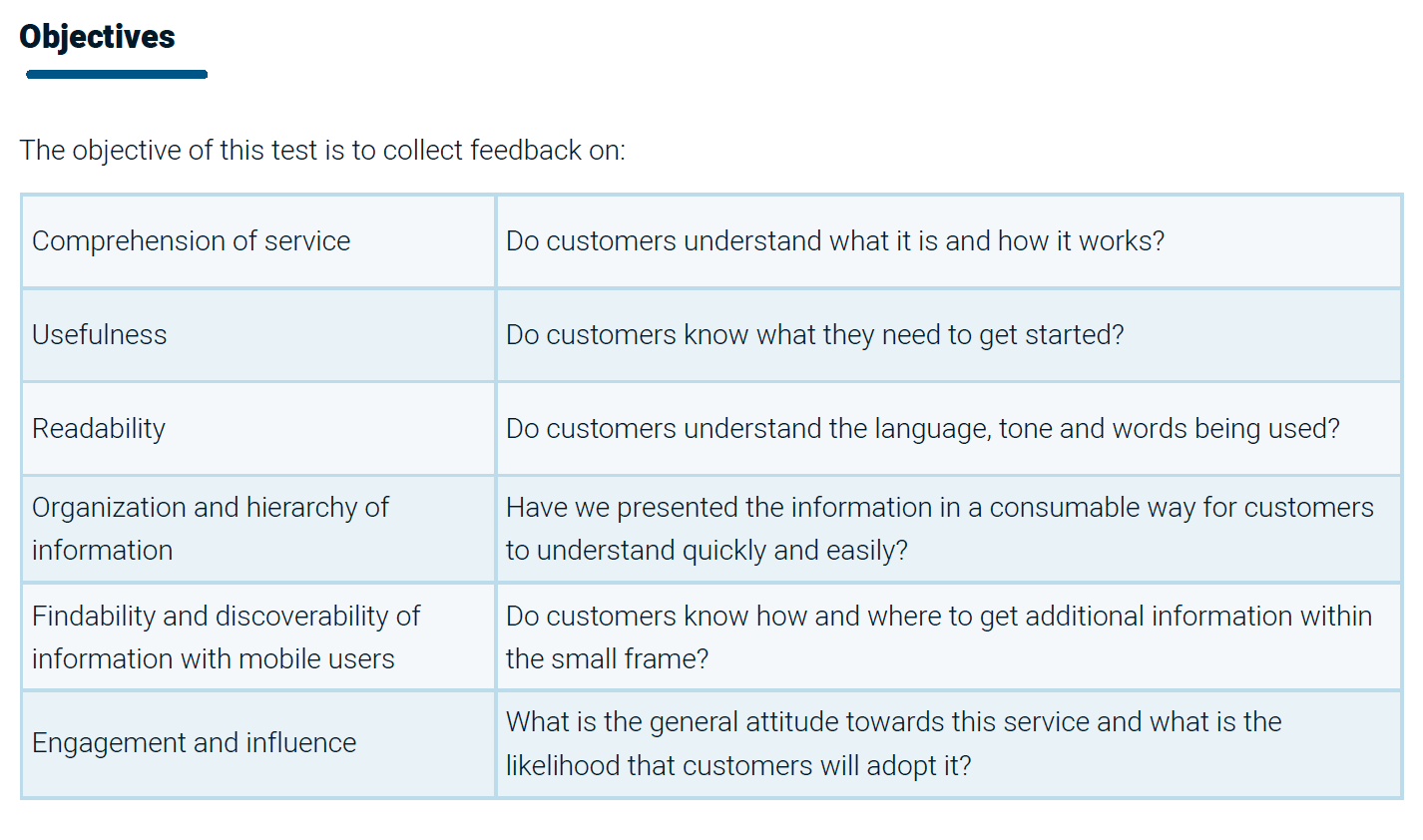Click the question about how the service works
Viewport: 1423px width, 840px height.
pos(834,241)
